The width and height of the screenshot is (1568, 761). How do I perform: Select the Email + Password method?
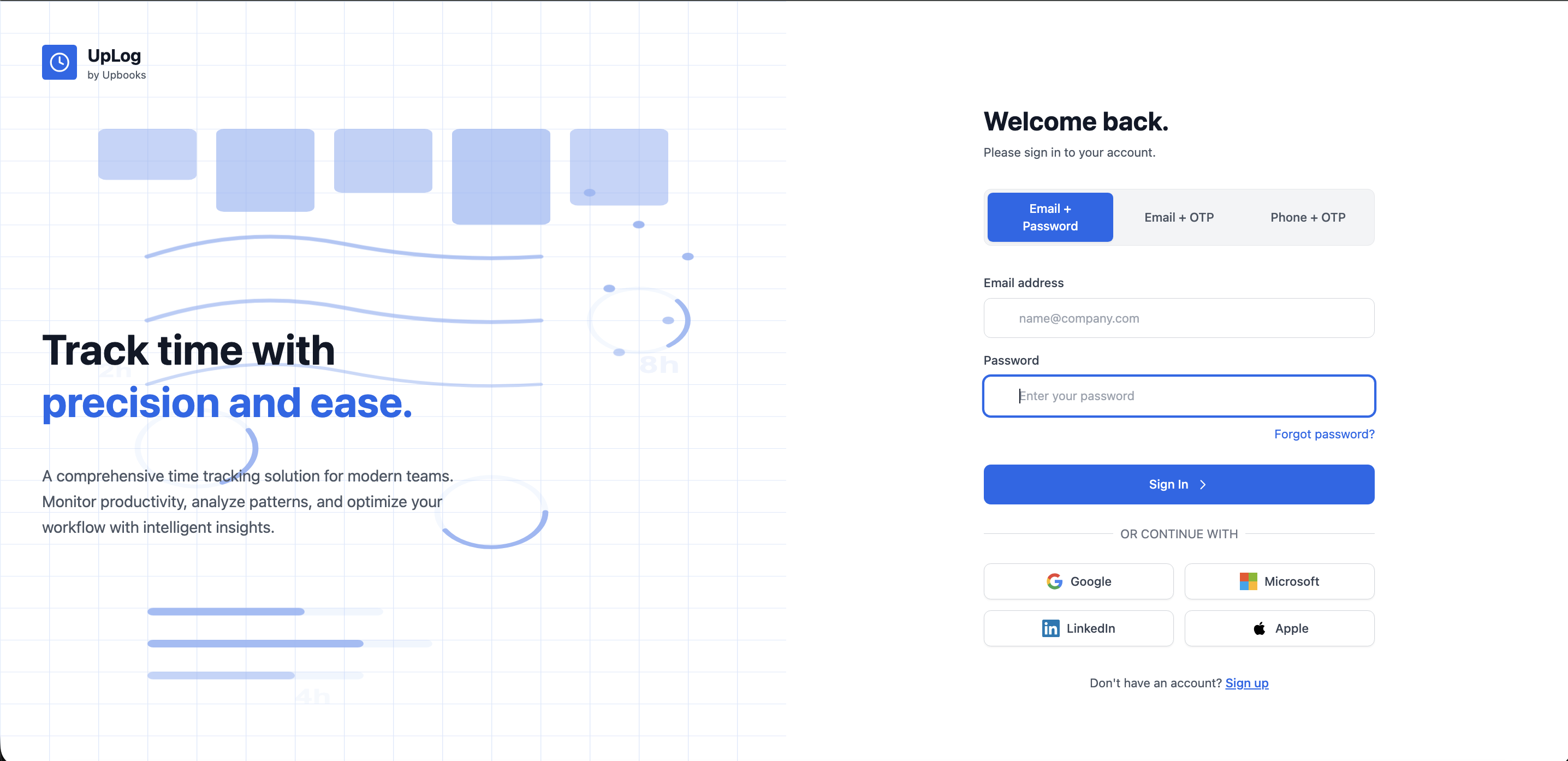(x=1049, y=217)
